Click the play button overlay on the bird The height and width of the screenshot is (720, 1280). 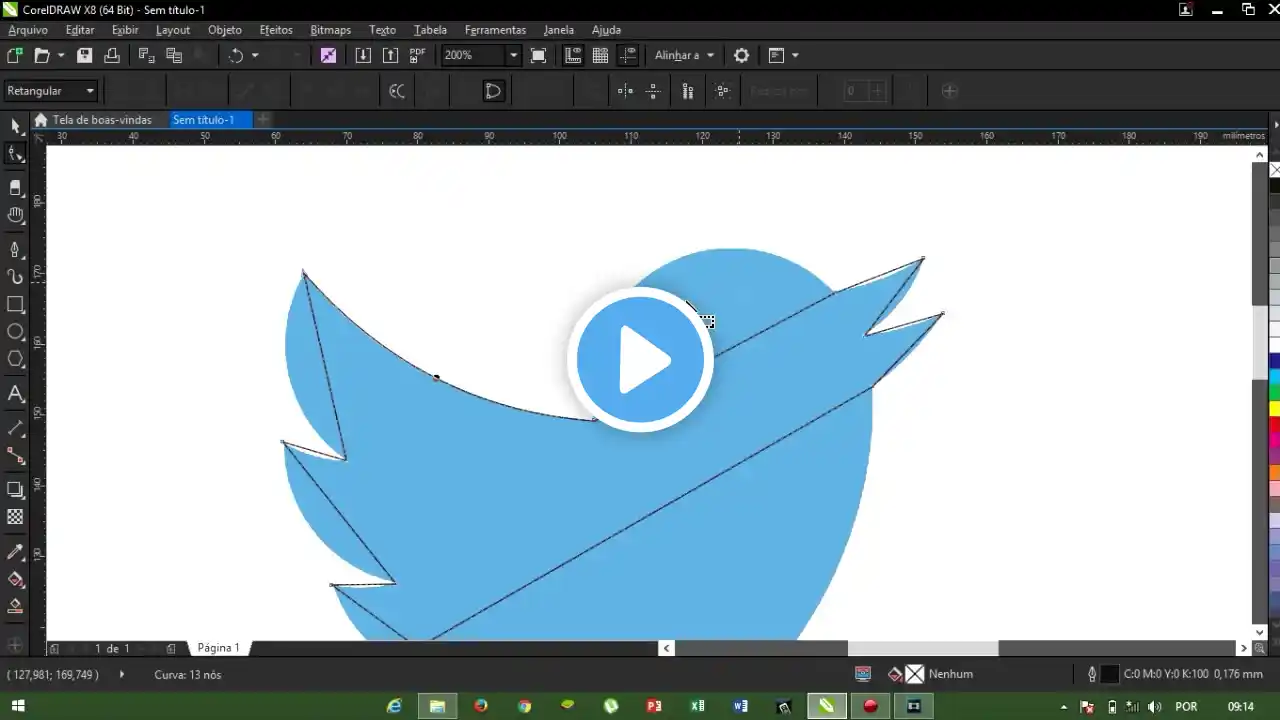[640, 360]
